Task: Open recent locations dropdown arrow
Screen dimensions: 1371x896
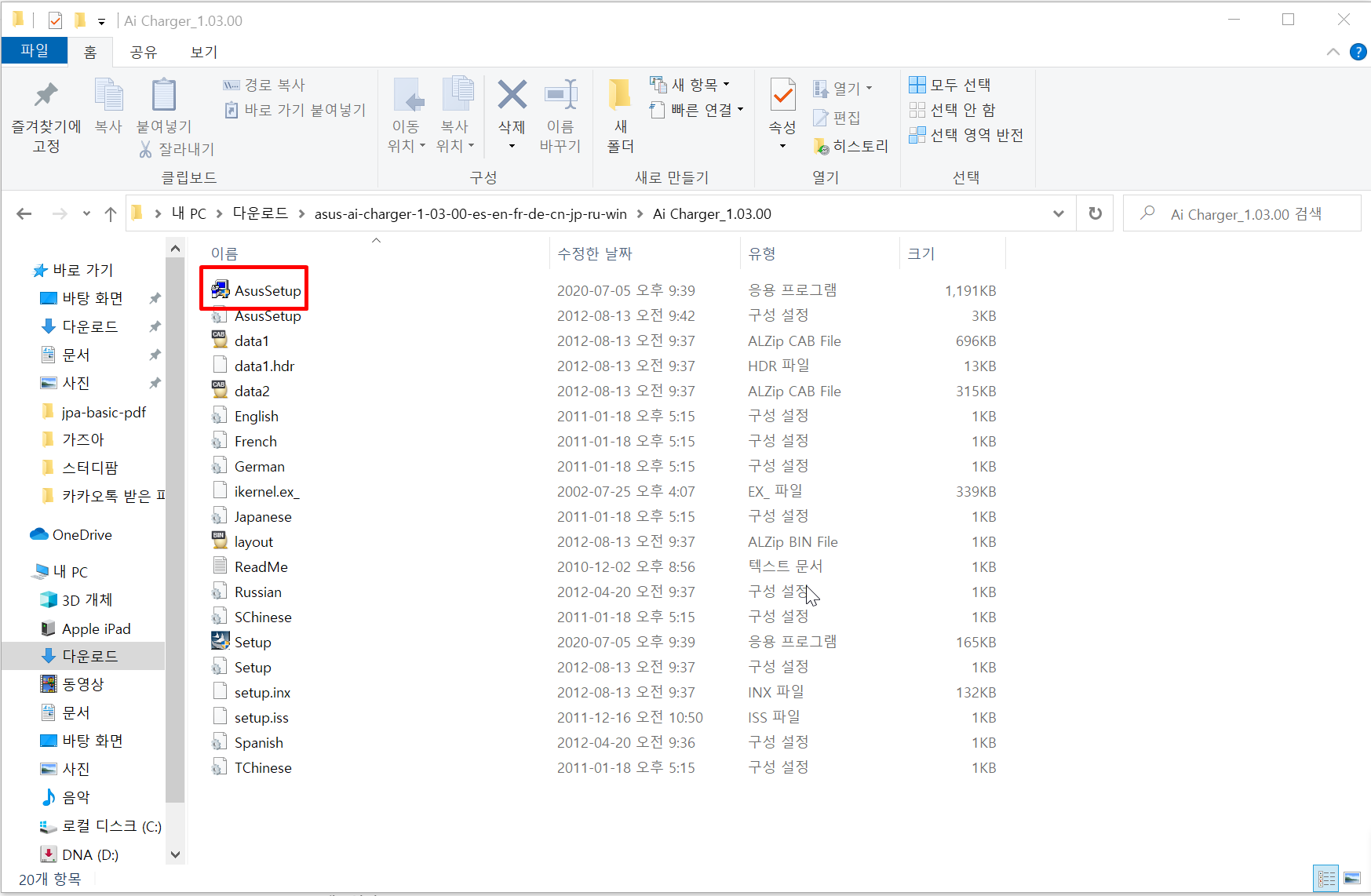Action: [86, 213]
